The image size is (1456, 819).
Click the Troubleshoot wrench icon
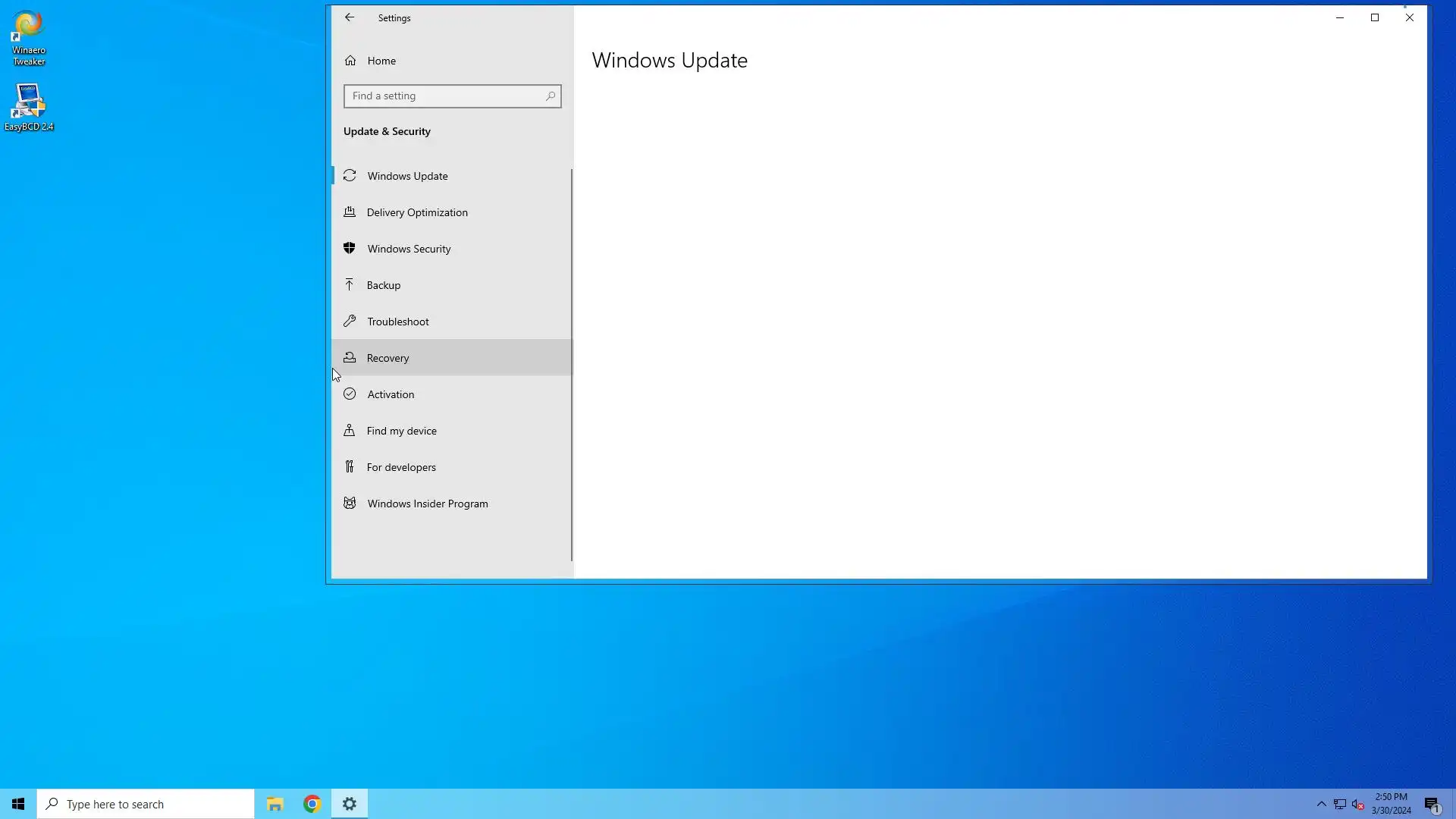pyautogui.click(x=350, y=322)
